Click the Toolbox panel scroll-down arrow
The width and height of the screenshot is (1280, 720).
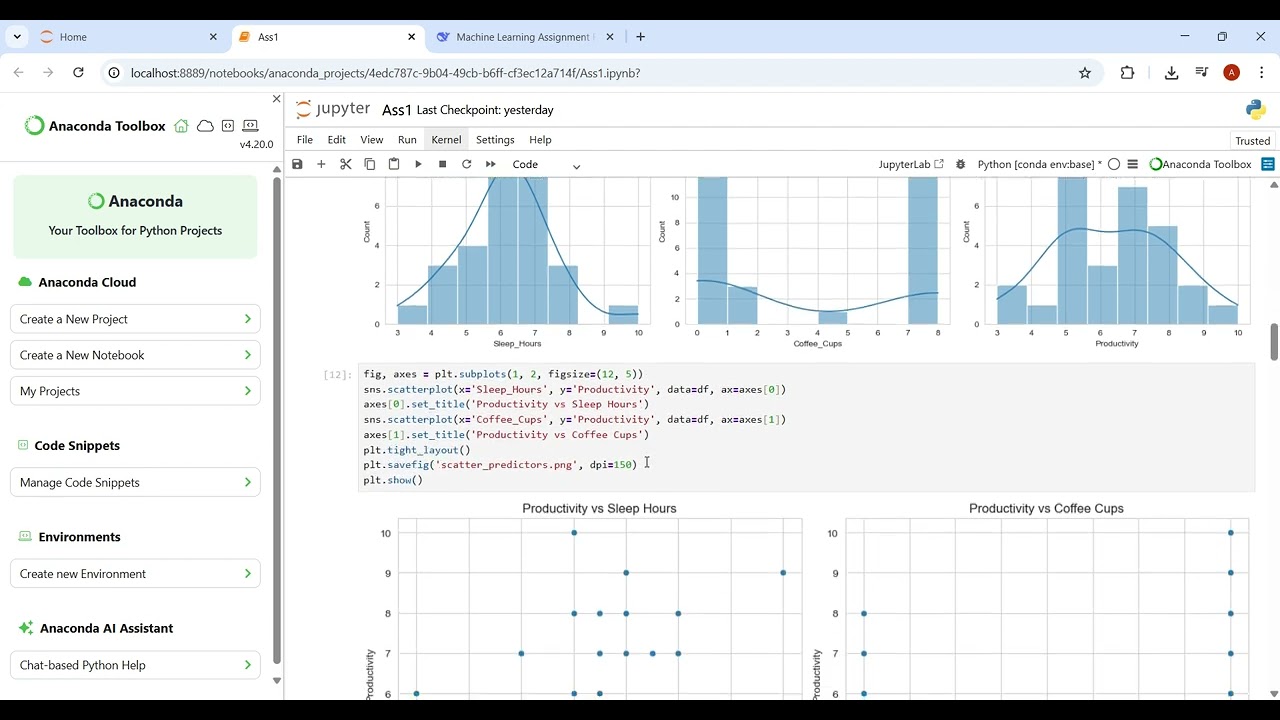[x=277, y=681]
